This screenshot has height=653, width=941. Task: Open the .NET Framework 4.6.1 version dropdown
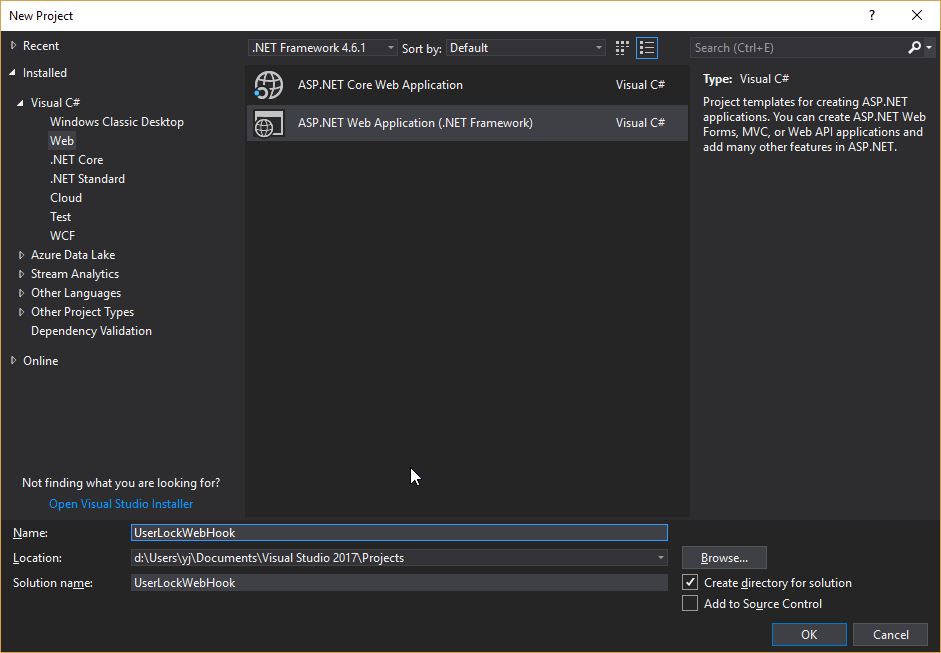pyautogui.click(x=389, y=47)
